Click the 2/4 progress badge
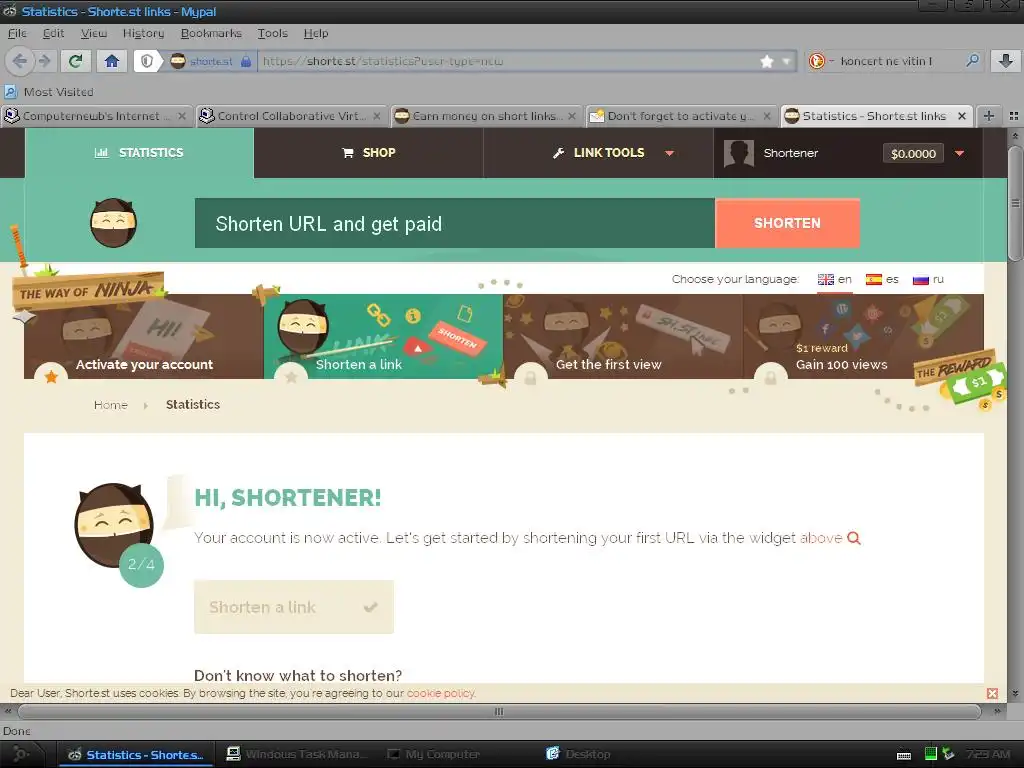Viewport: 1024px width, 768px height. pos(141,565)
